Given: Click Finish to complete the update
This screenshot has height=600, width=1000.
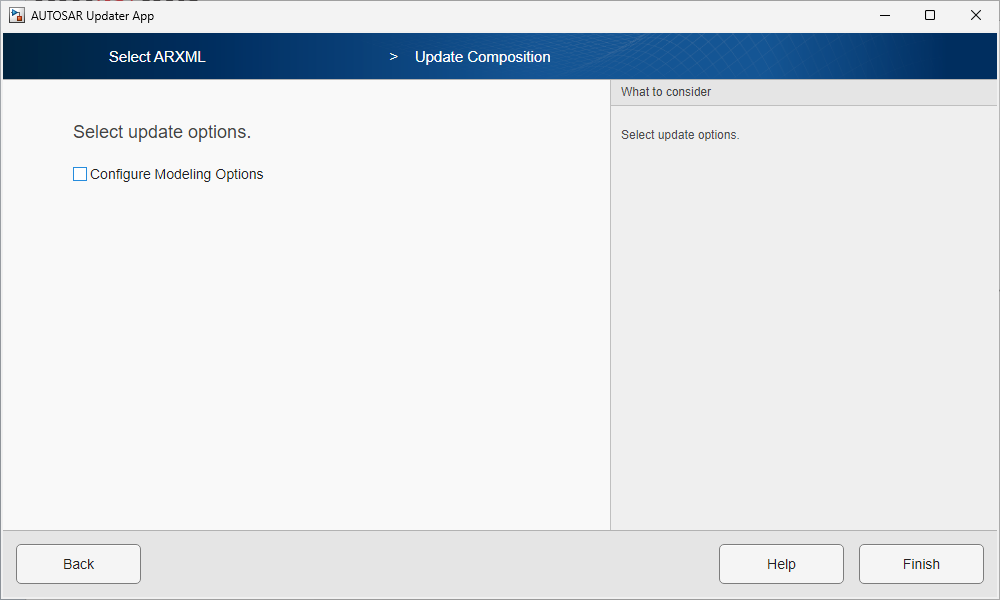Looking at the screenshot, I should coord(921,564).
